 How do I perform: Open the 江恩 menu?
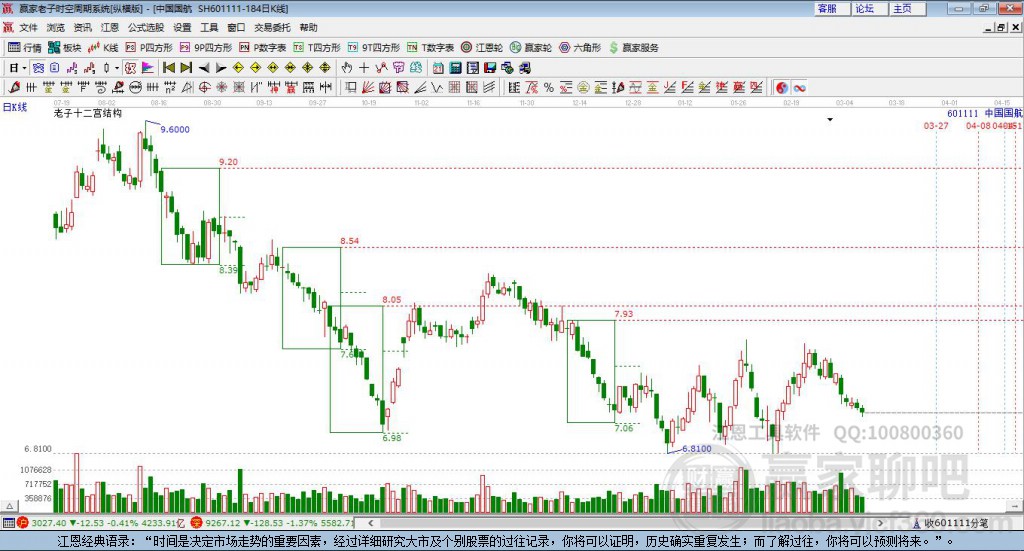[110, 27]
